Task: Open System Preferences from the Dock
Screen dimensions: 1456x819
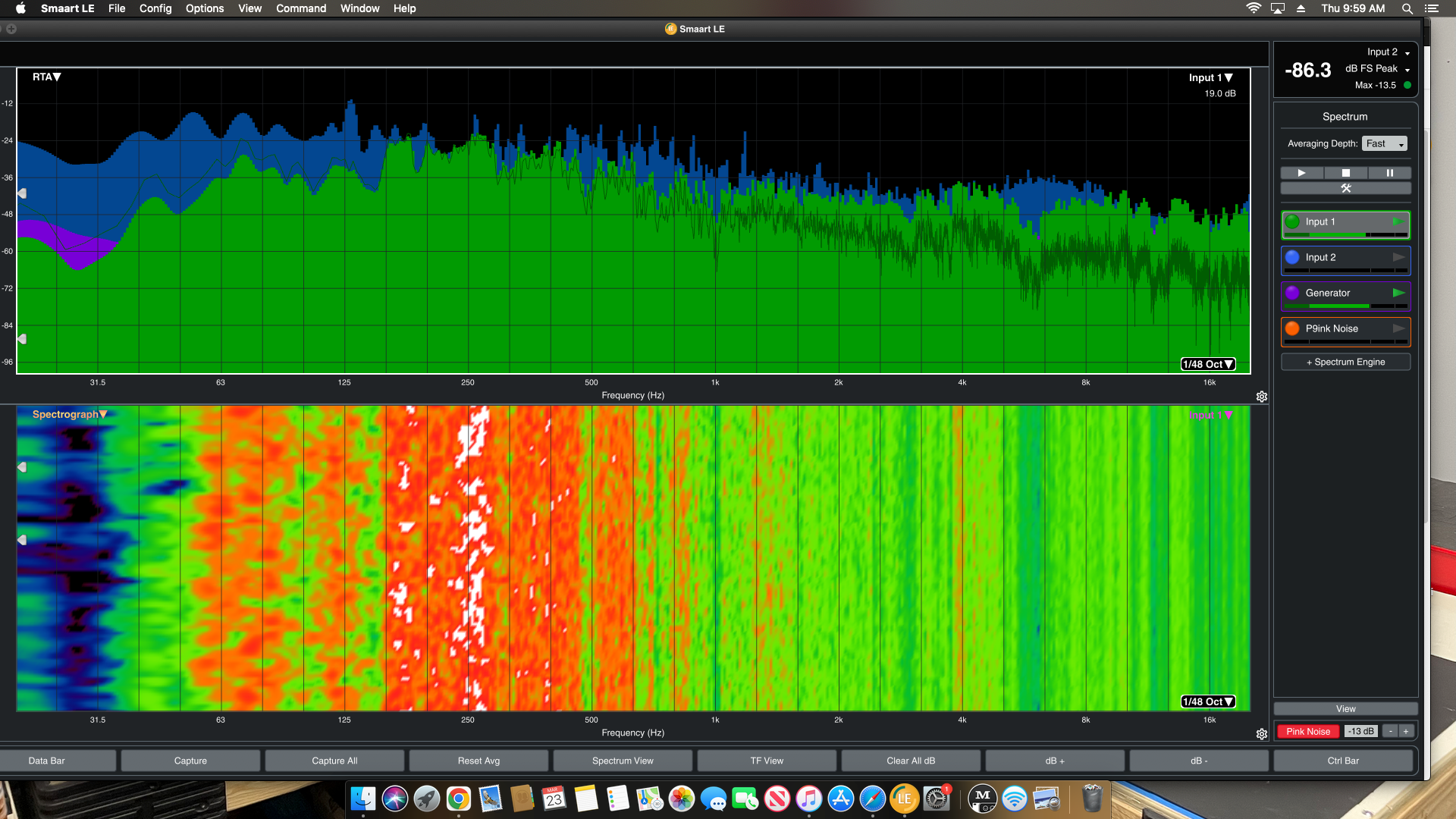Action: (x=936, y=799)
